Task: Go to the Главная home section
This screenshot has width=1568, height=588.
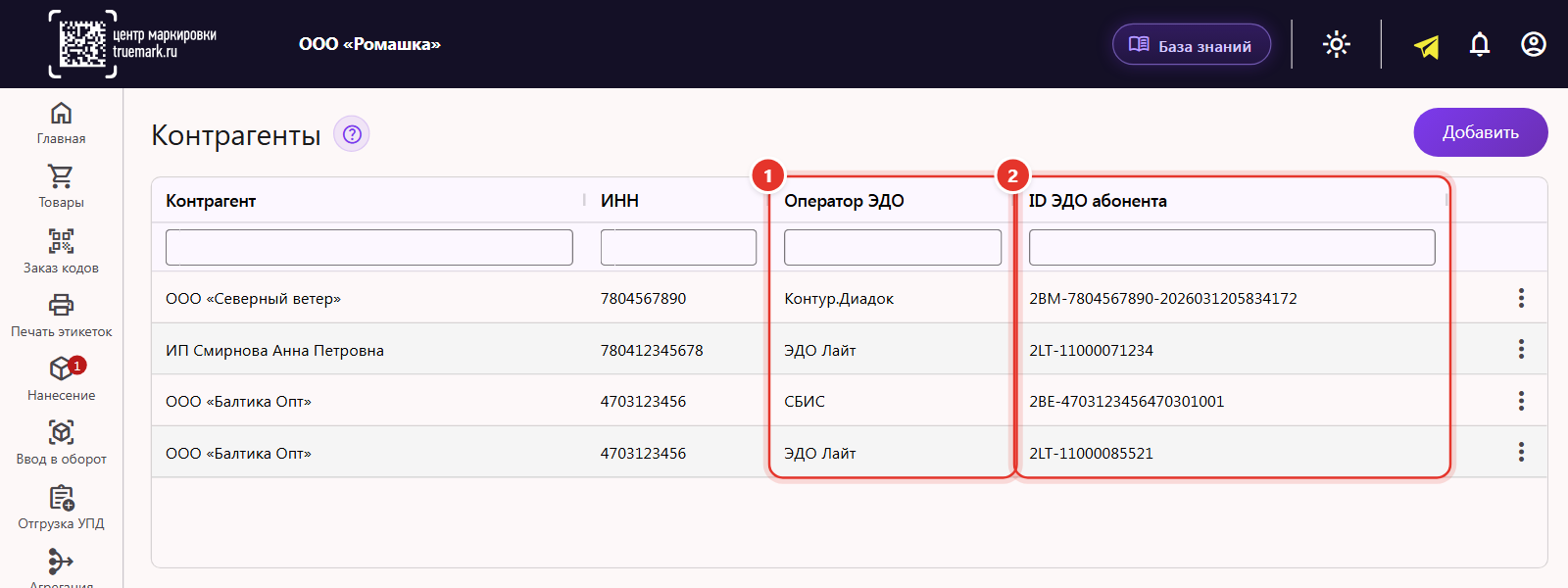Action: [x=61, y=123]
